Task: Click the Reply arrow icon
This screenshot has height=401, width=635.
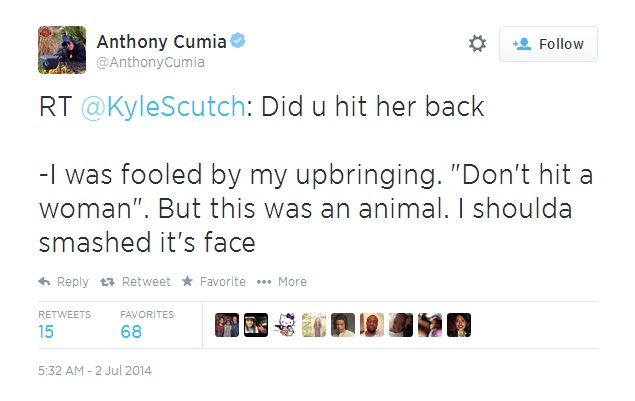Action: coord(44,282)
